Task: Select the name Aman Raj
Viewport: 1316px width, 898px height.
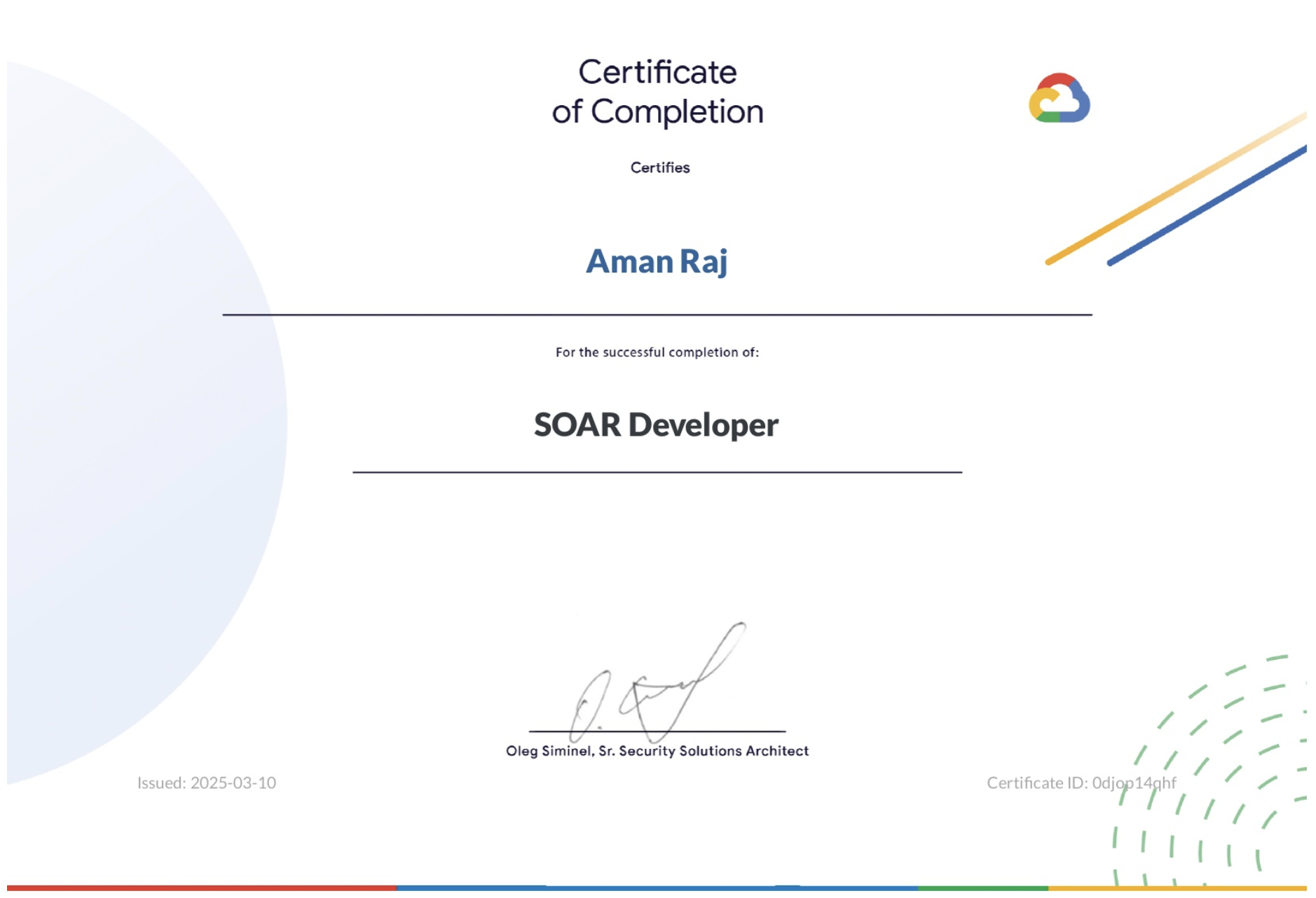Action: point(657,262)
